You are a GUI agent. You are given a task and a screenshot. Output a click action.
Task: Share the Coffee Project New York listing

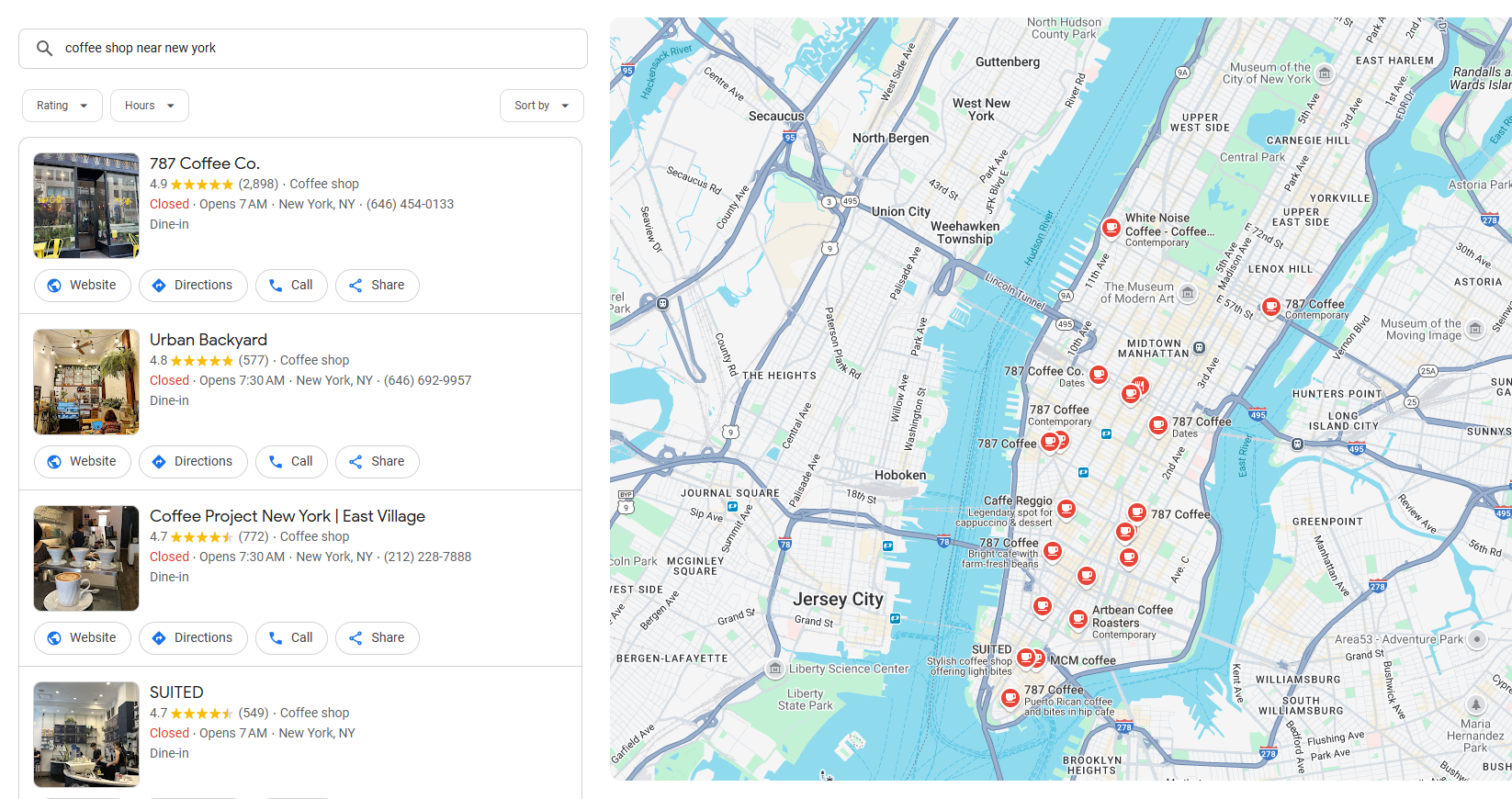[x=377, y=638]
